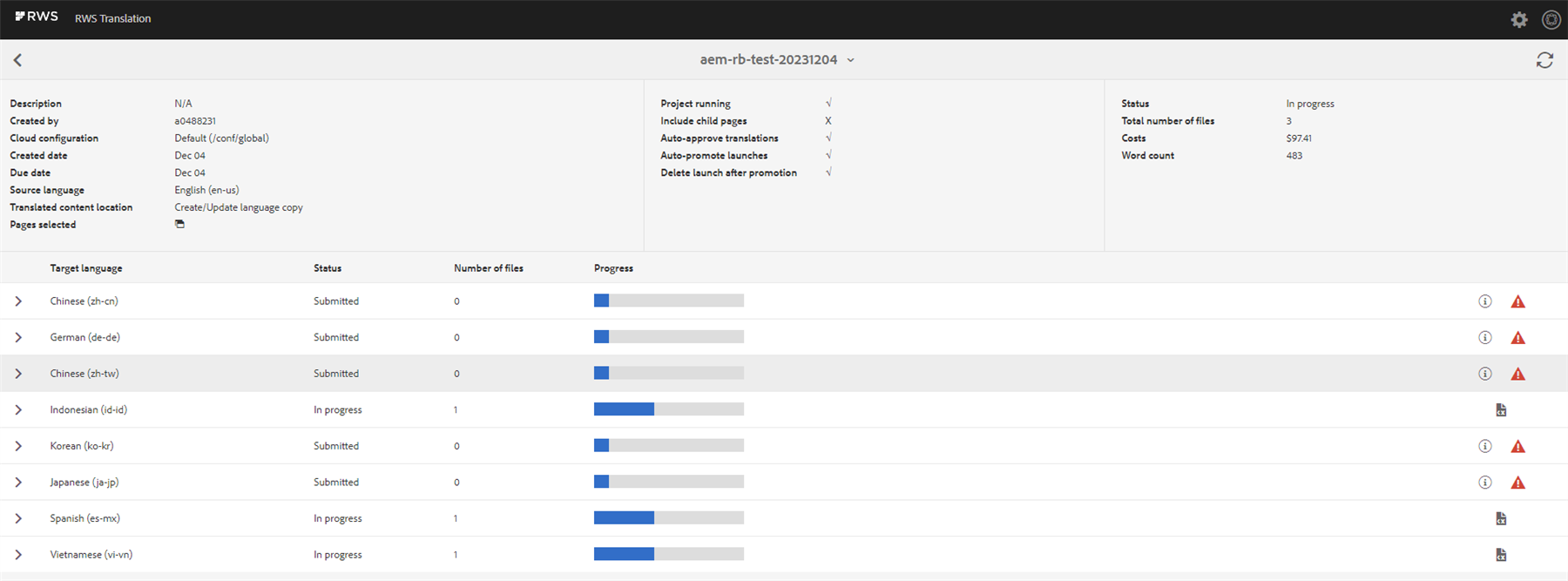Screen dimensions: 1568x581
Task: Refresh the project view
Action: [x=1544, y=60]
